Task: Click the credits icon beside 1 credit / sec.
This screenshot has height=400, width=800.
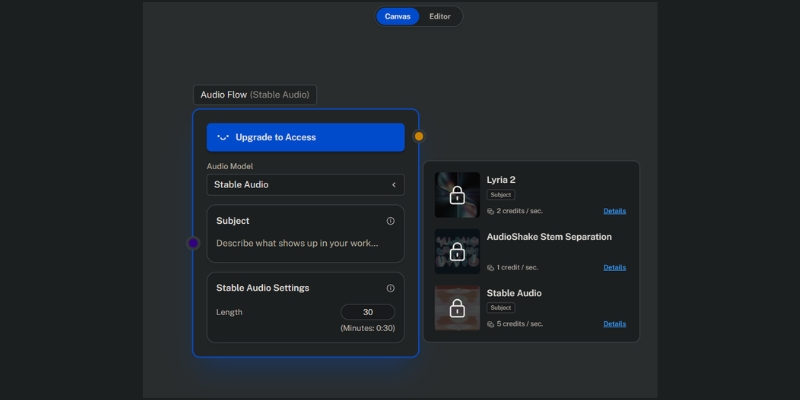Action: tap(490, 268)
